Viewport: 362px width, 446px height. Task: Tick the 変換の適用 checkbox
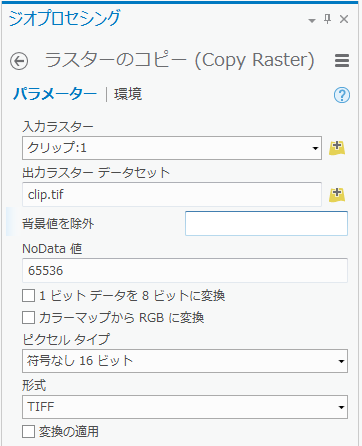coord(29,432)
